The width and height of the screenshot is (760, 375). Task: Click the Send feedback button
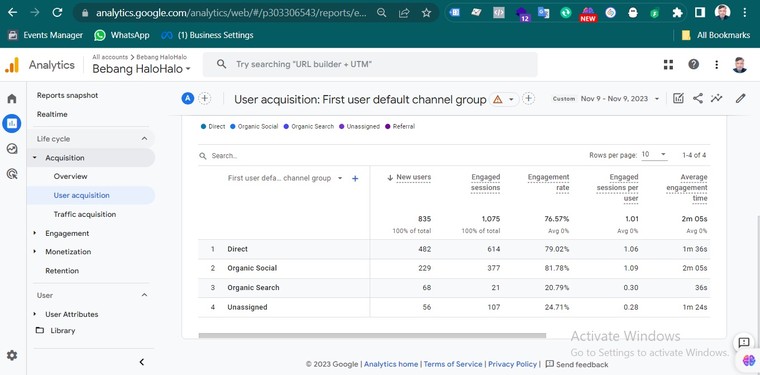tap(577, 364)
